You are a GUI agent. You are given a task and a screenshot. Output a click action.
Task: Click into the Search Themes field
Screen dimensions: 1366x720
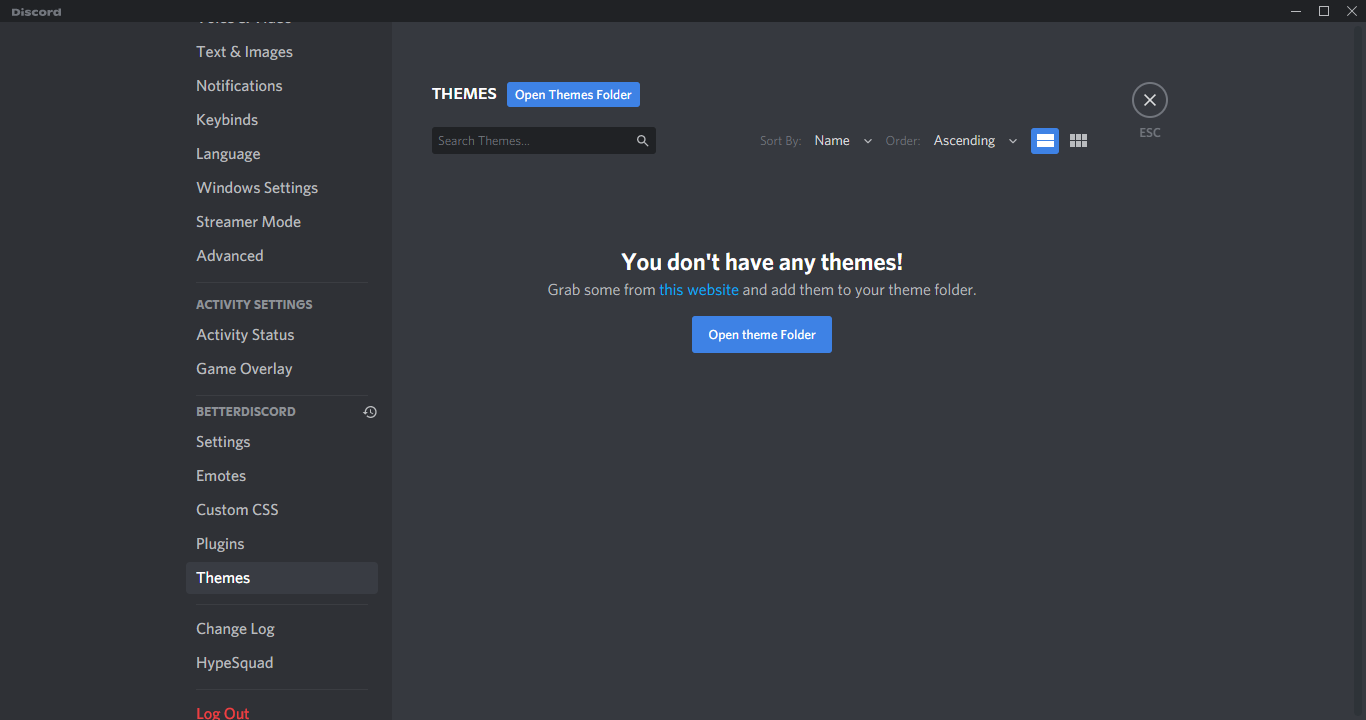pyautogui.click(x=530, y=141)
